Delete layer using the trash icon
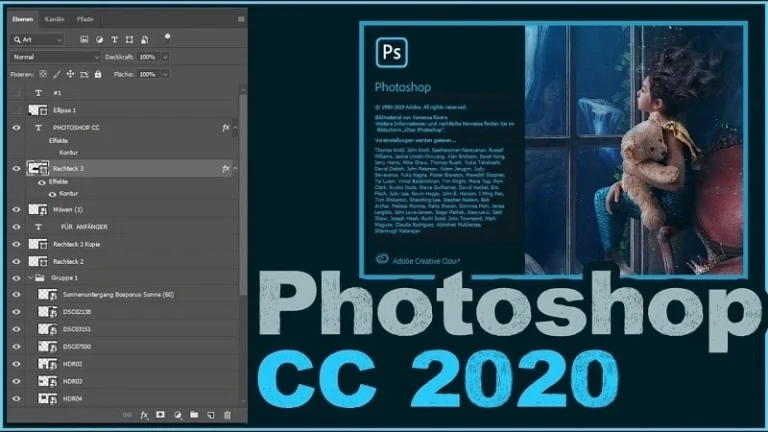768x432 pixels. [x=227, y=415]
